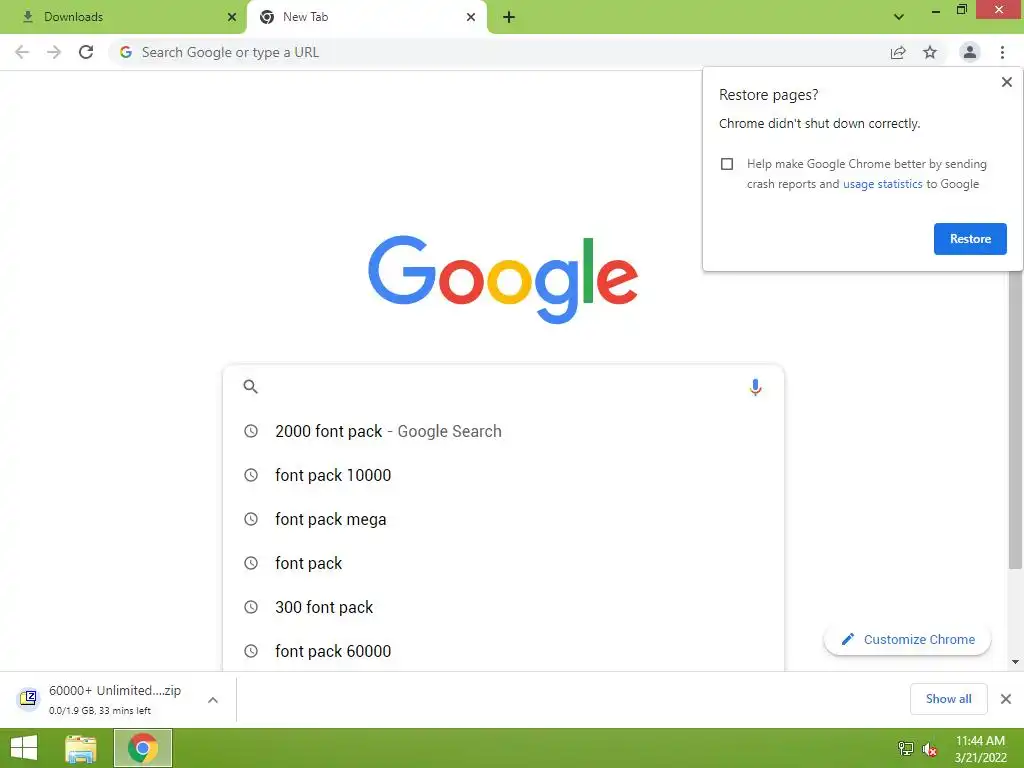Click the Google logo

[503, 279]
